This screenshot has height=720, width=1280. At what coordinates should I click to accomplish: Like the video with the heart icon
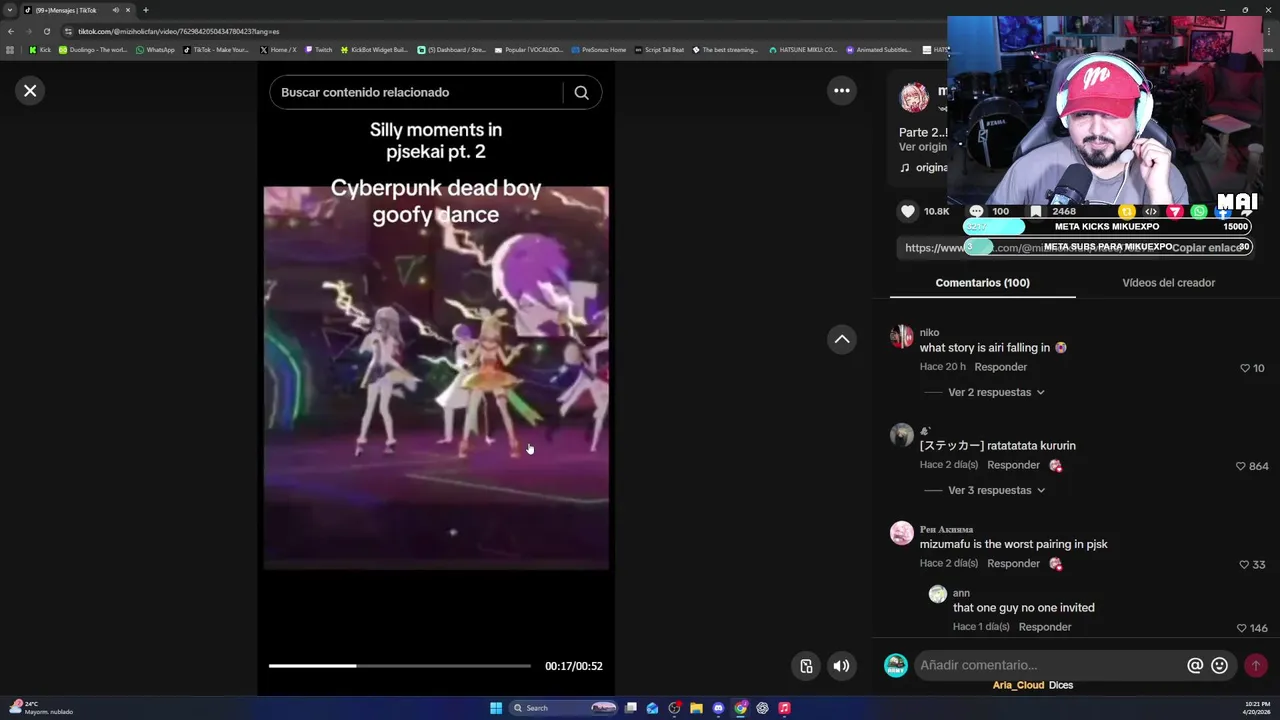(908, 211)
